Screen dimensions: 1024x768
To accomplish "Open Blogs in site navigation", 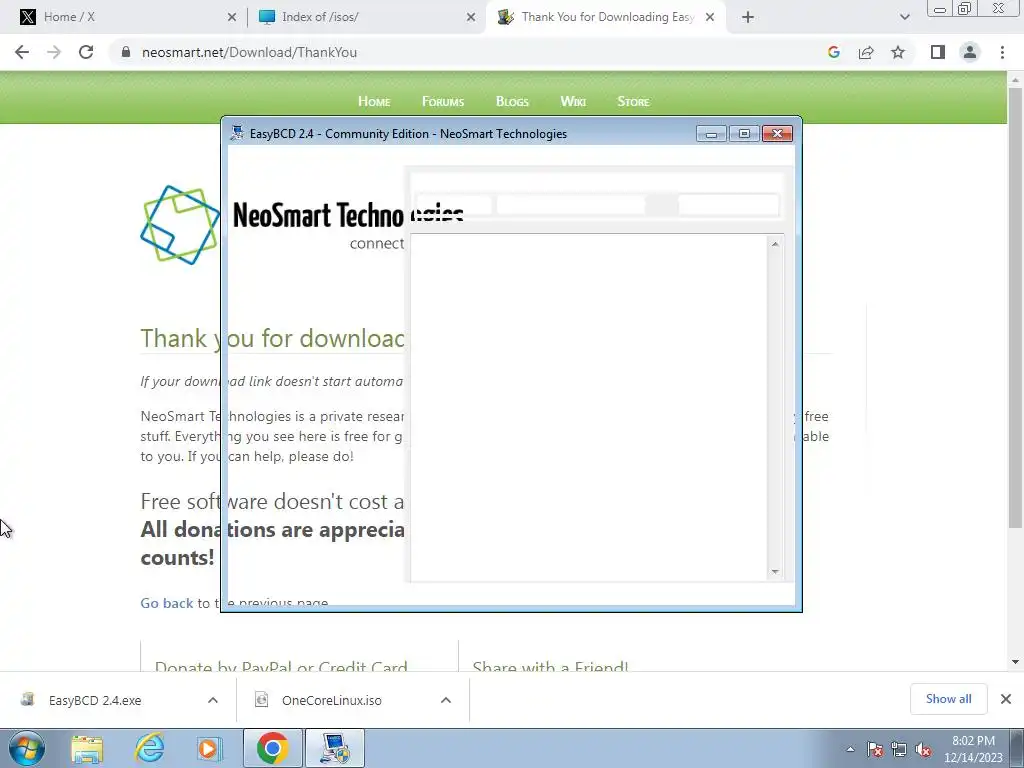I will (x=512, y=101).
